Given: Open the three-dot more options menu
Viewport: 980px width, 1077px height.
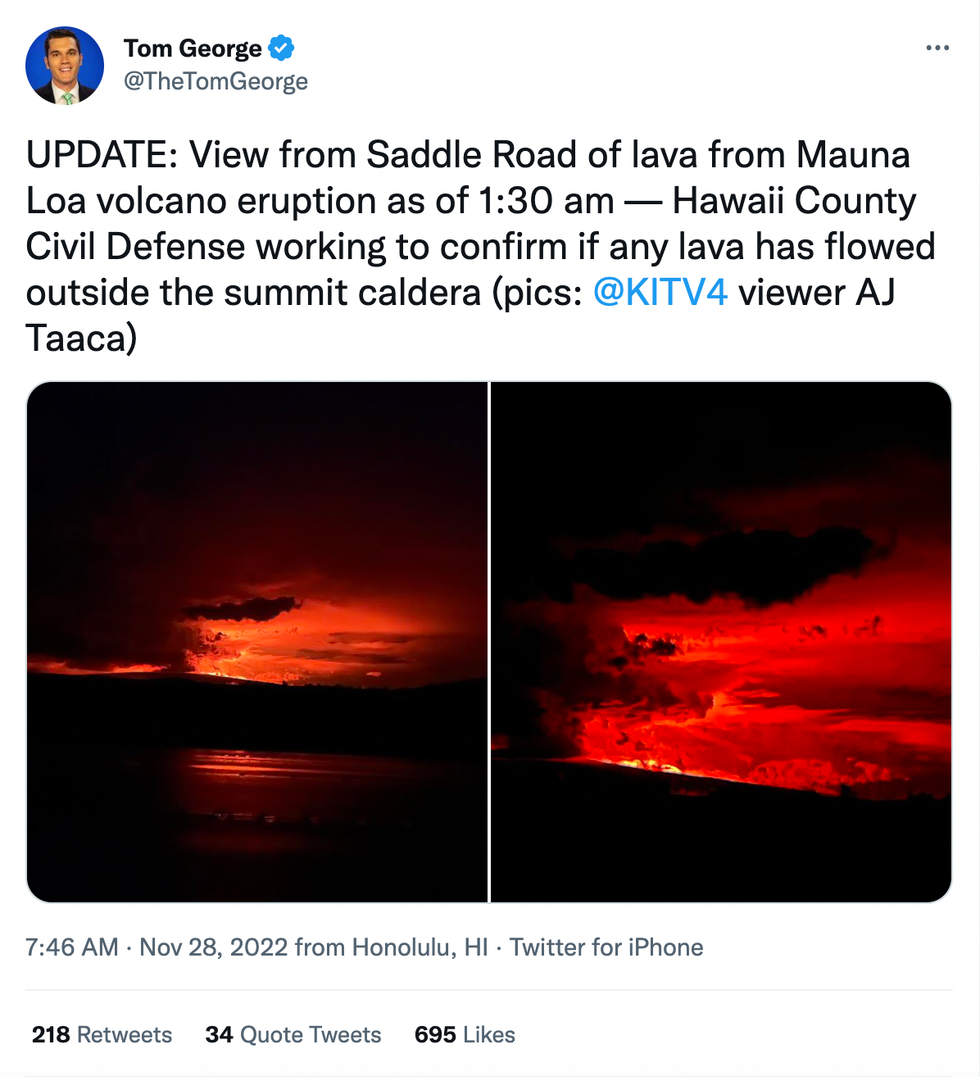Looking at the screenshot, I should 937,48.
